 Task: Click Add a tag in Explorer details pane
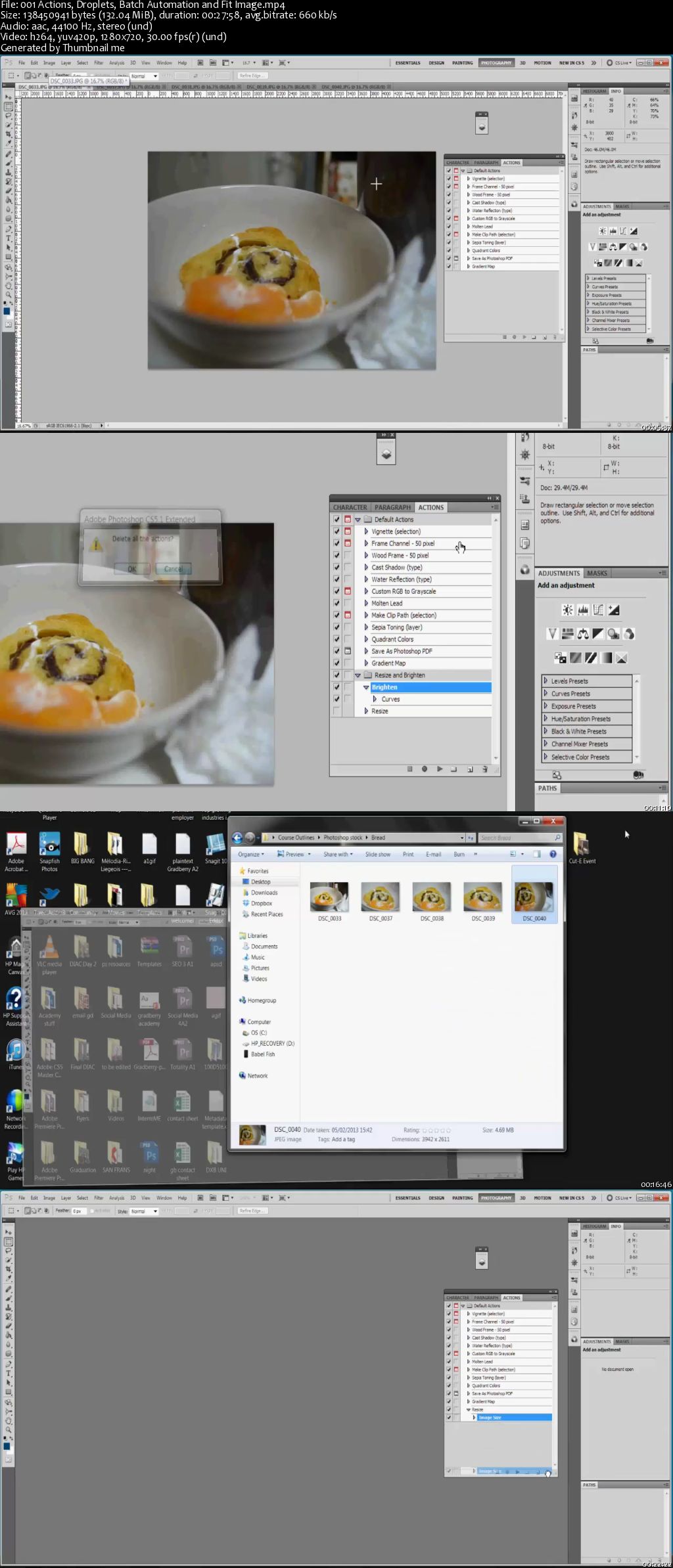pos(343,1139)
